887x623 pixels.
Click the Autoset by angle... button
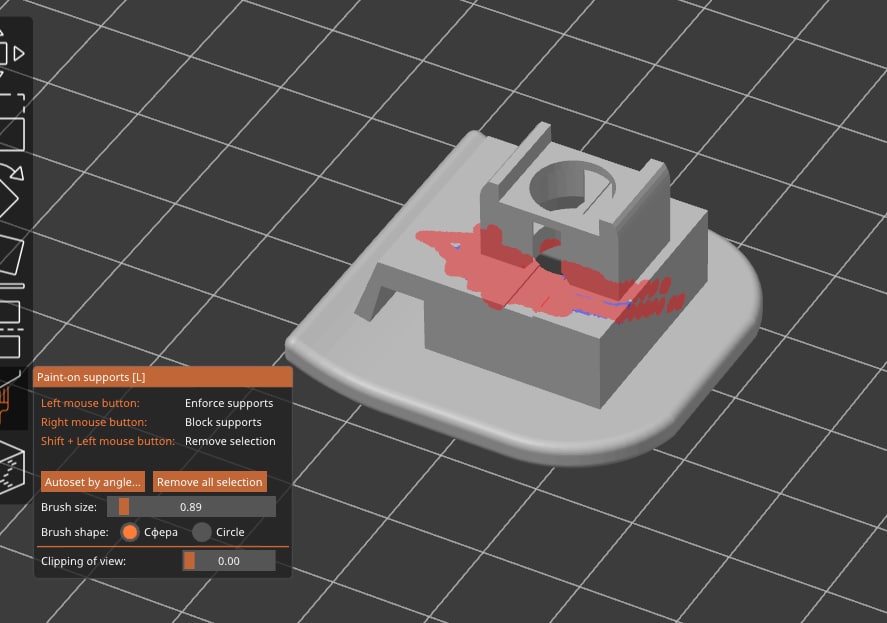pyautogui.click(x=93, y=482)
